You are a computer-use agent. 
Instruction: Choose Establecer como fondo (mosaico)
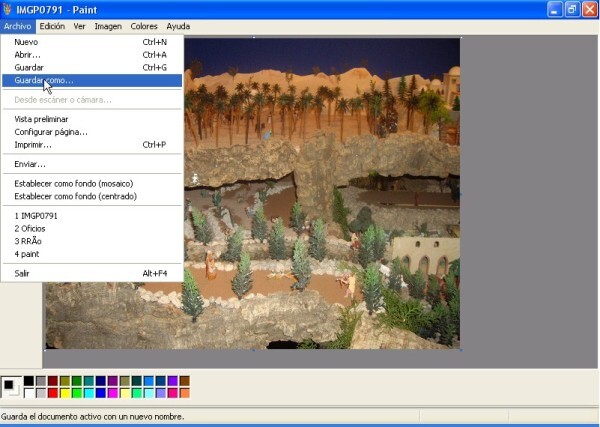[x=74, y=183]
